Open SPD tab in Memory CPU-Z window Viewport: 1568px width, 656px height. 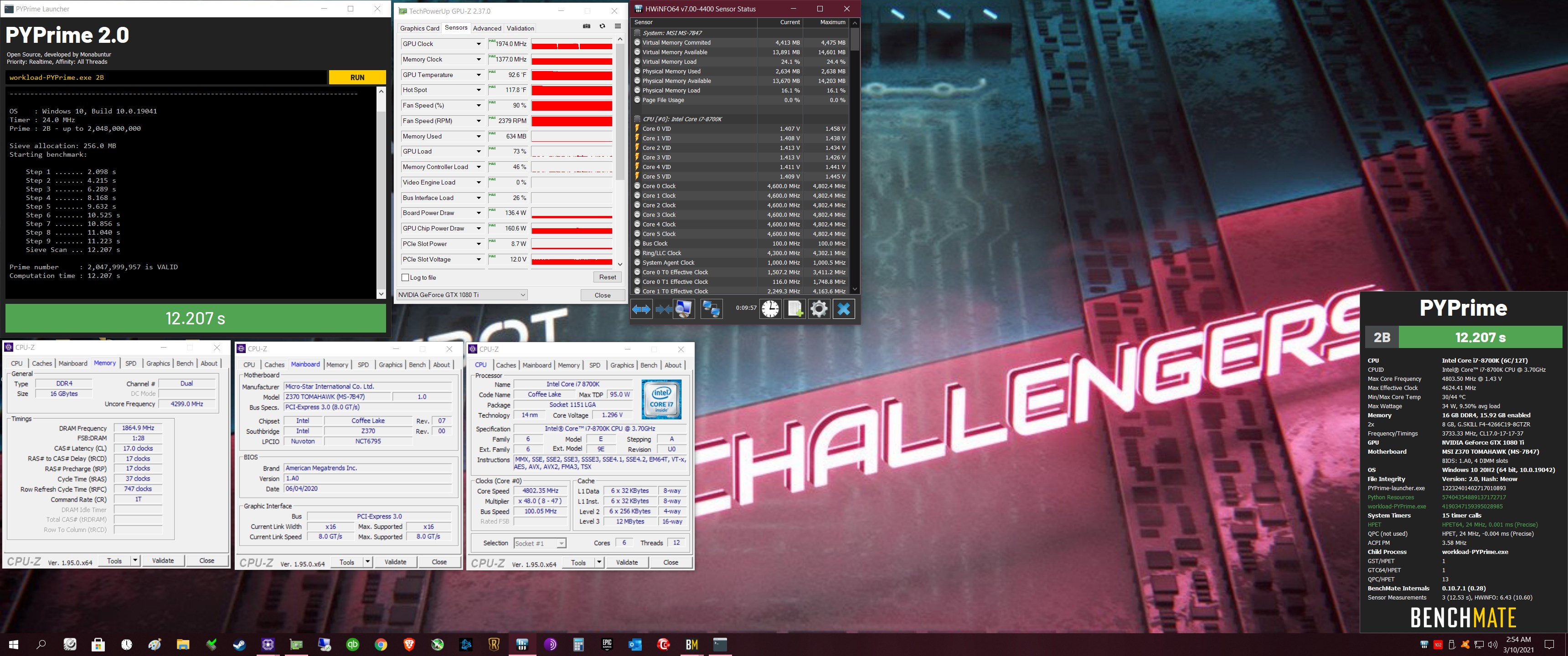[131, 363]
